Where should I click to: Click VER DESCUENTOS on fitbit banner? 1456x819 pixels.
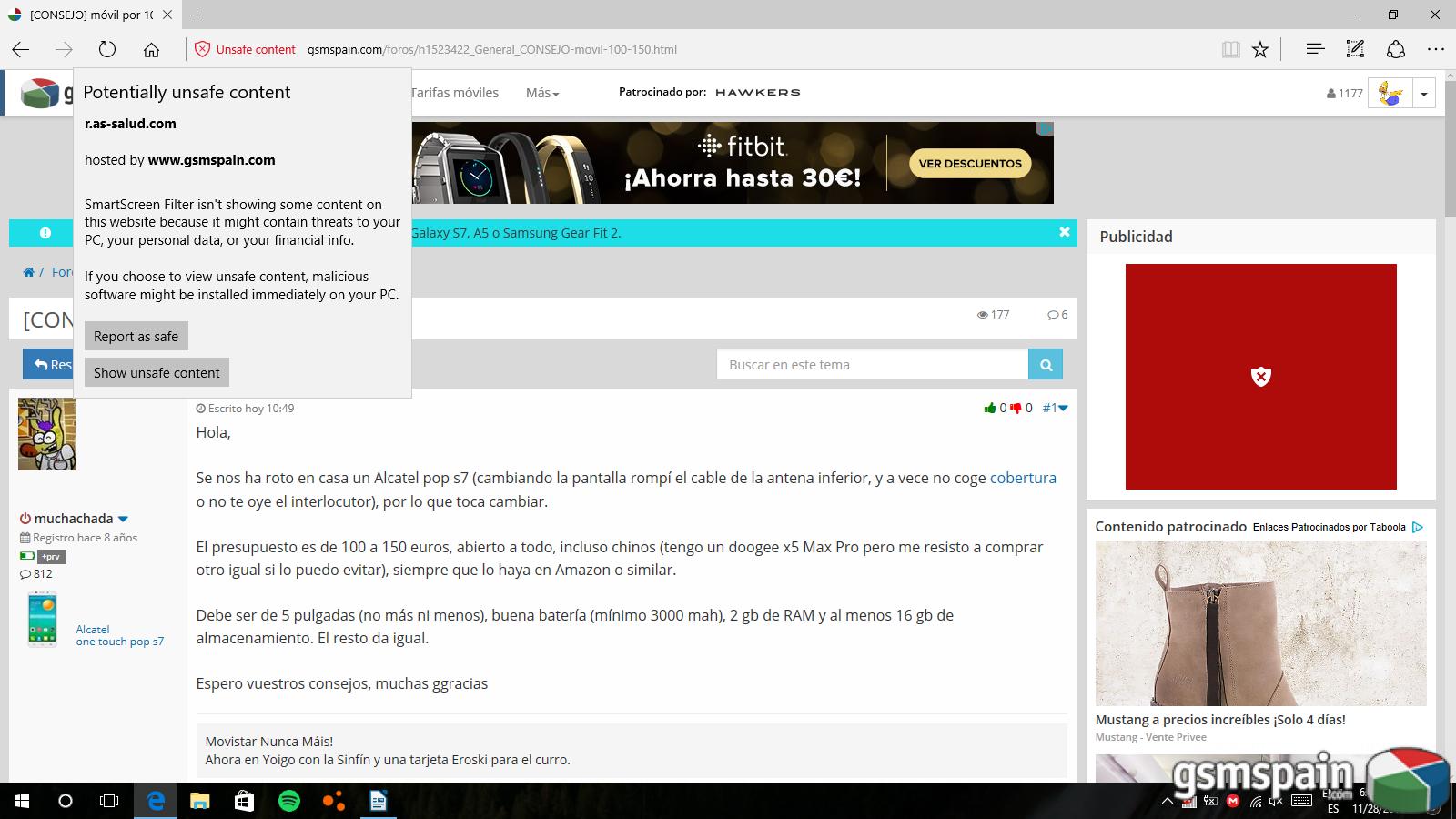coord(970,164)
